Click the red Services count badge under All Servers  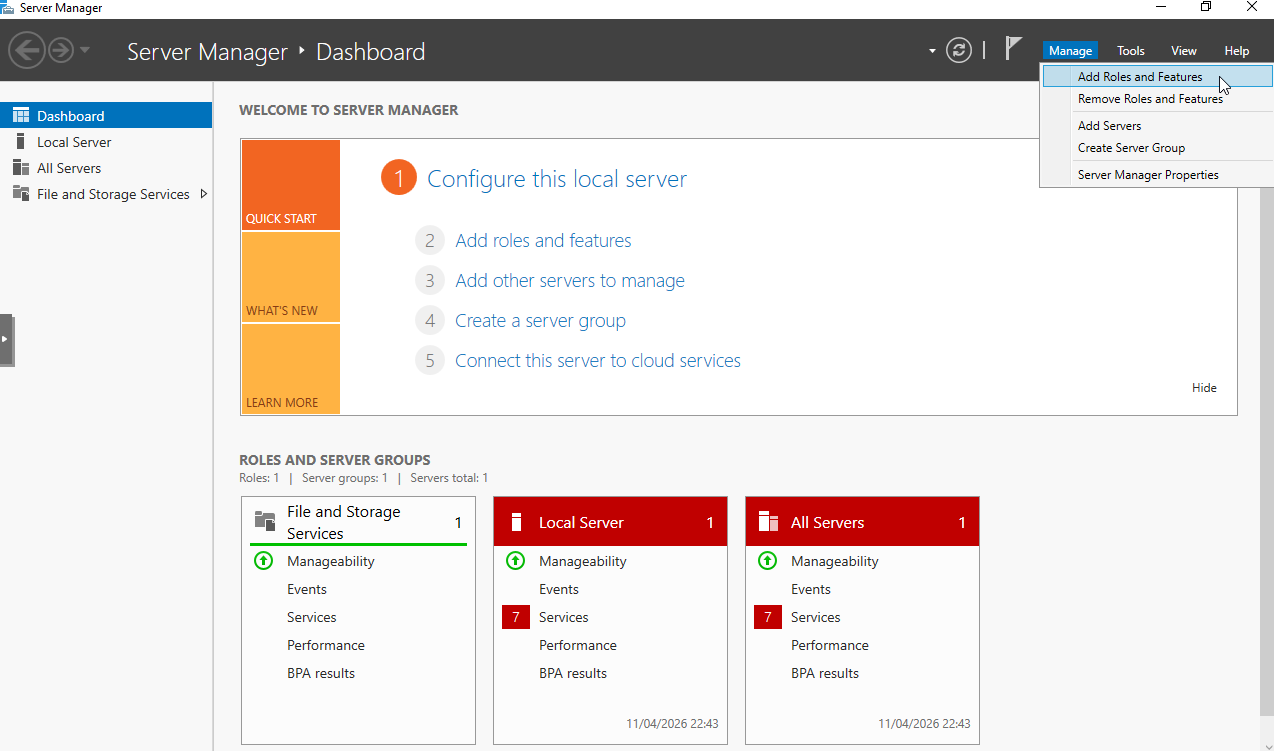pos(767,617)
